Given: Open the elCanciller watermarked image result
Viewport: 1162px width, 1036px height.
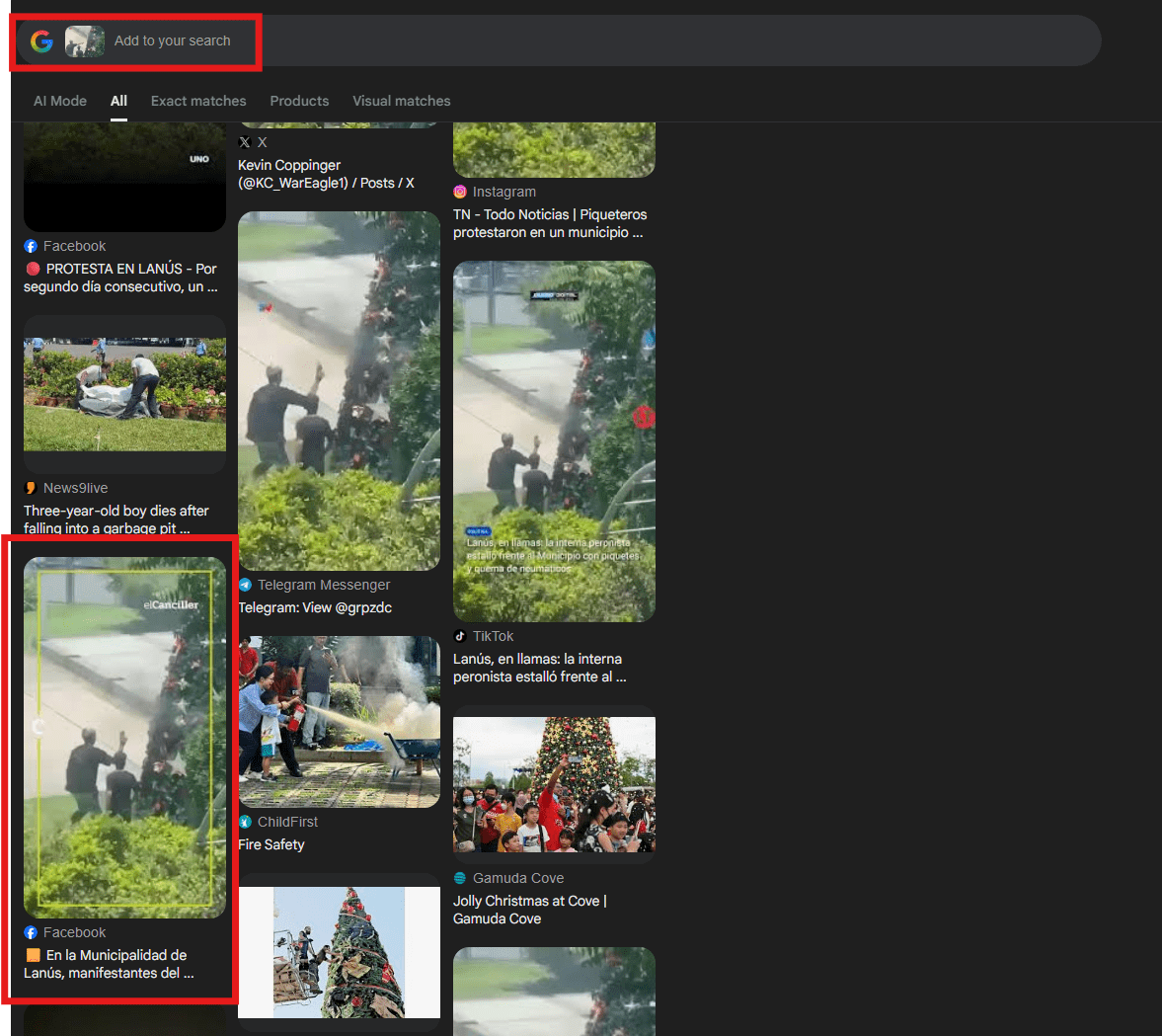Looking at the screenshot, I should pyautogui.click(x=124, y=737).
